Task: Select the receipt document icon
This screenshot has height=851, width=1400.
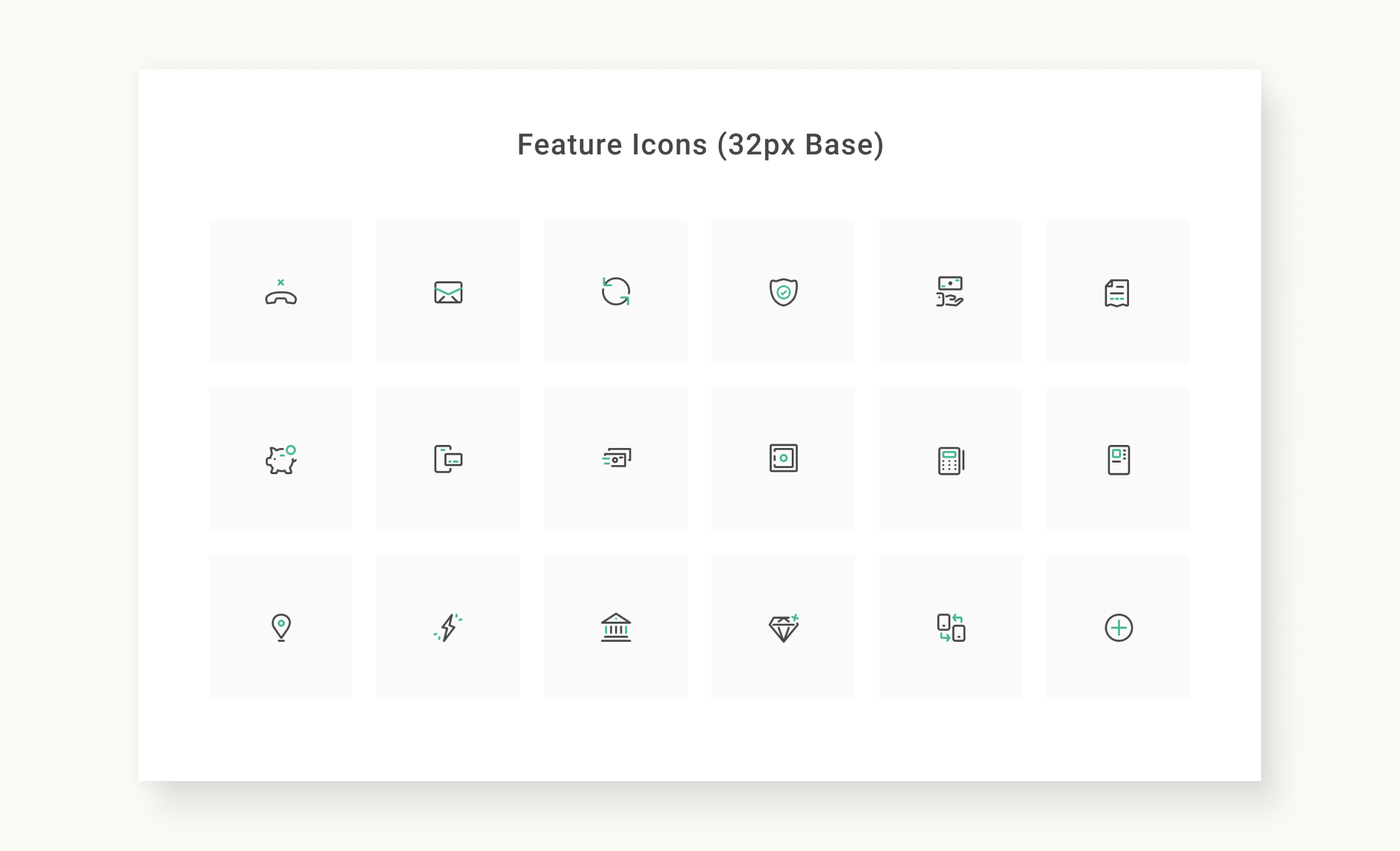Action: click(x=1117, y=293)
